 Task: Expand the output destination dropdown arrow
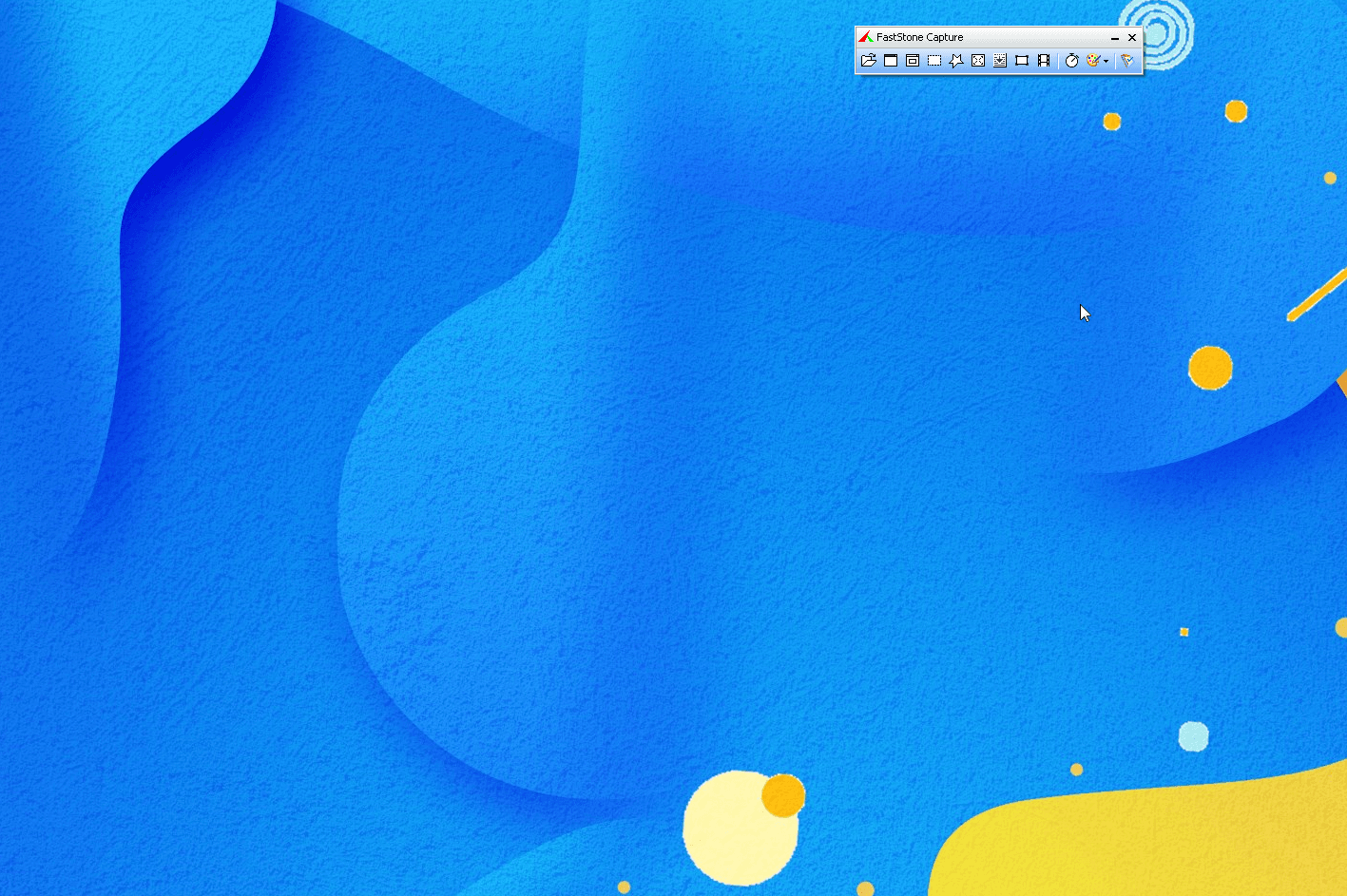coord(1106,62)
